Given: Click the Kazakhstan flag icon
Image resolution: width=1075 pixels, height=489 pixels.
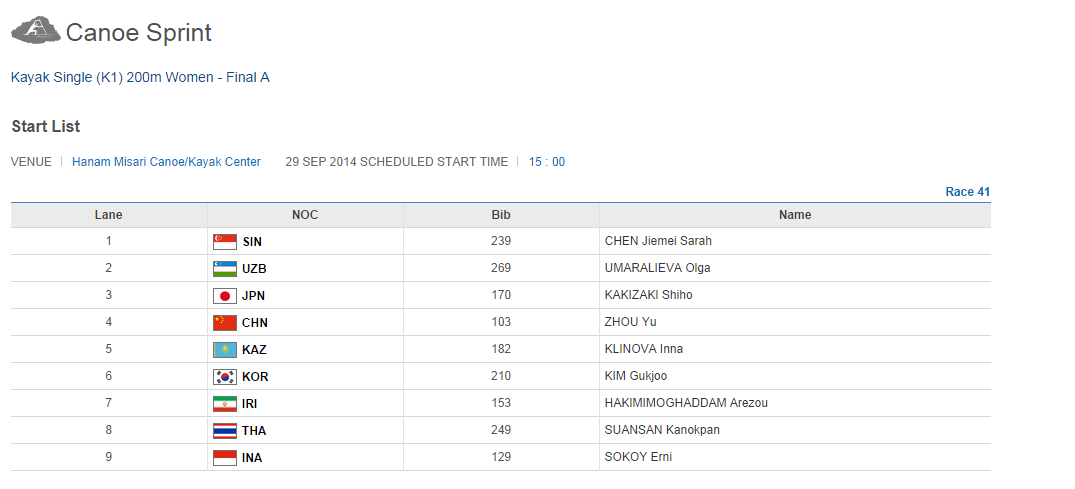Looking at the screenshot, I should pyautogui.click(x=224, y=350).
